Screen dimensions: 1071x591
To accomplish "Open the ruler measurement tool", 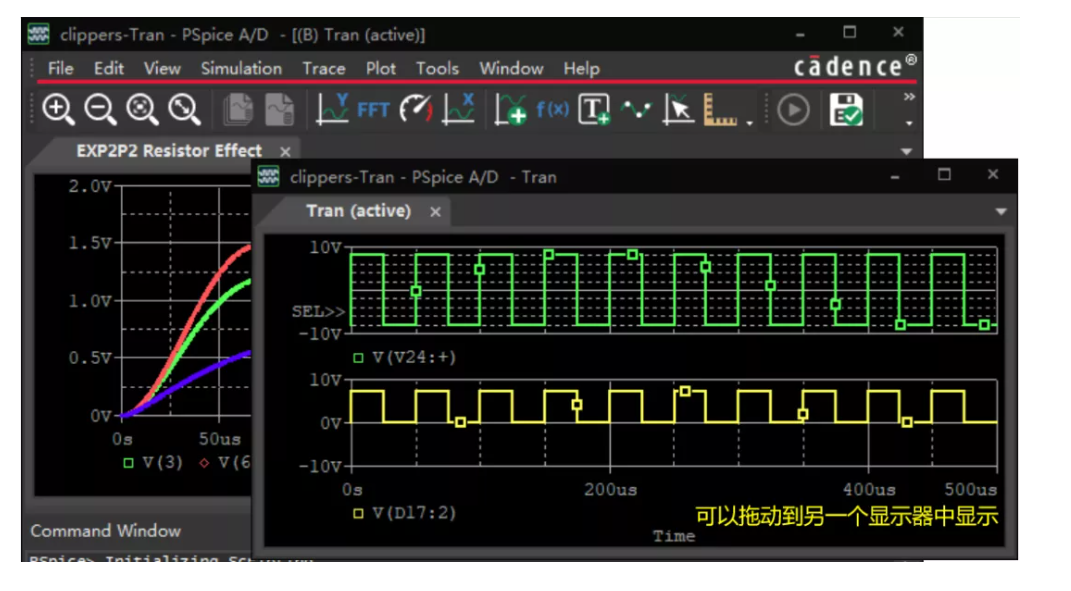I will pos(720,109).
